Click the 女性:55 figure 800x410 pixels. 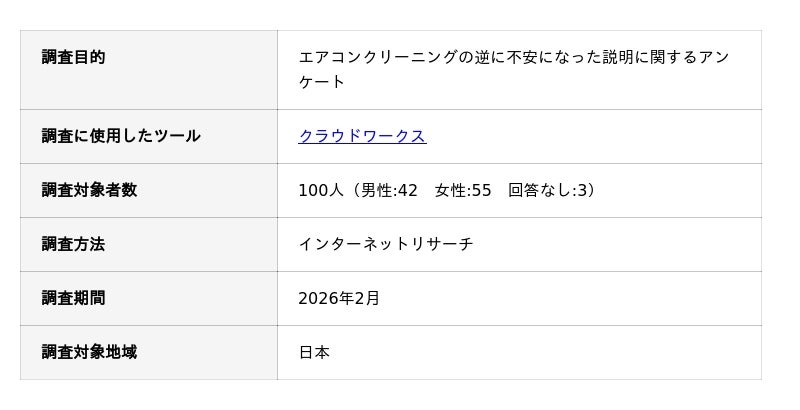(x=462, y=190)
